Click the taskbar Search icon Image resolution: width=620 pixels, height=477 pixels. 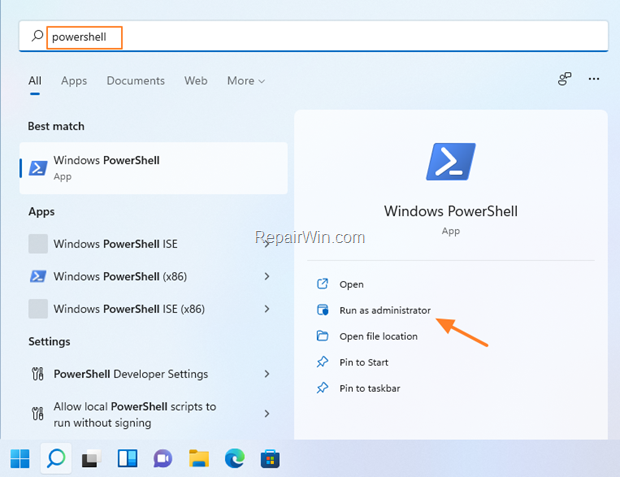click(56, 459)
